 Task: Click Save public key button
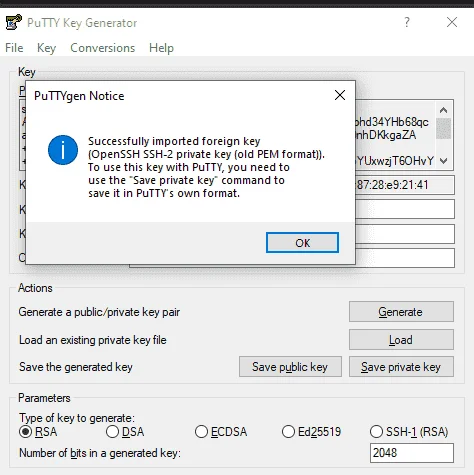(290, 367)
